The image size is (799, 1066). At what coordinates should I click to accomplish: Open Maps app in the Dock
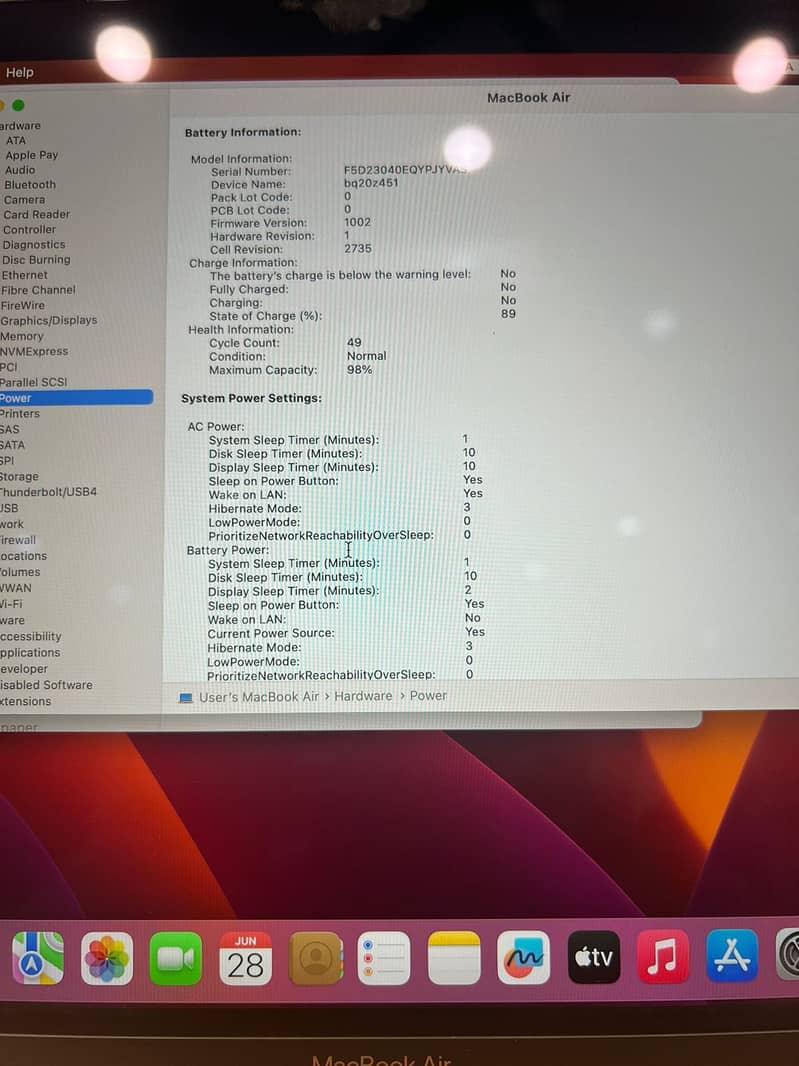38,958
